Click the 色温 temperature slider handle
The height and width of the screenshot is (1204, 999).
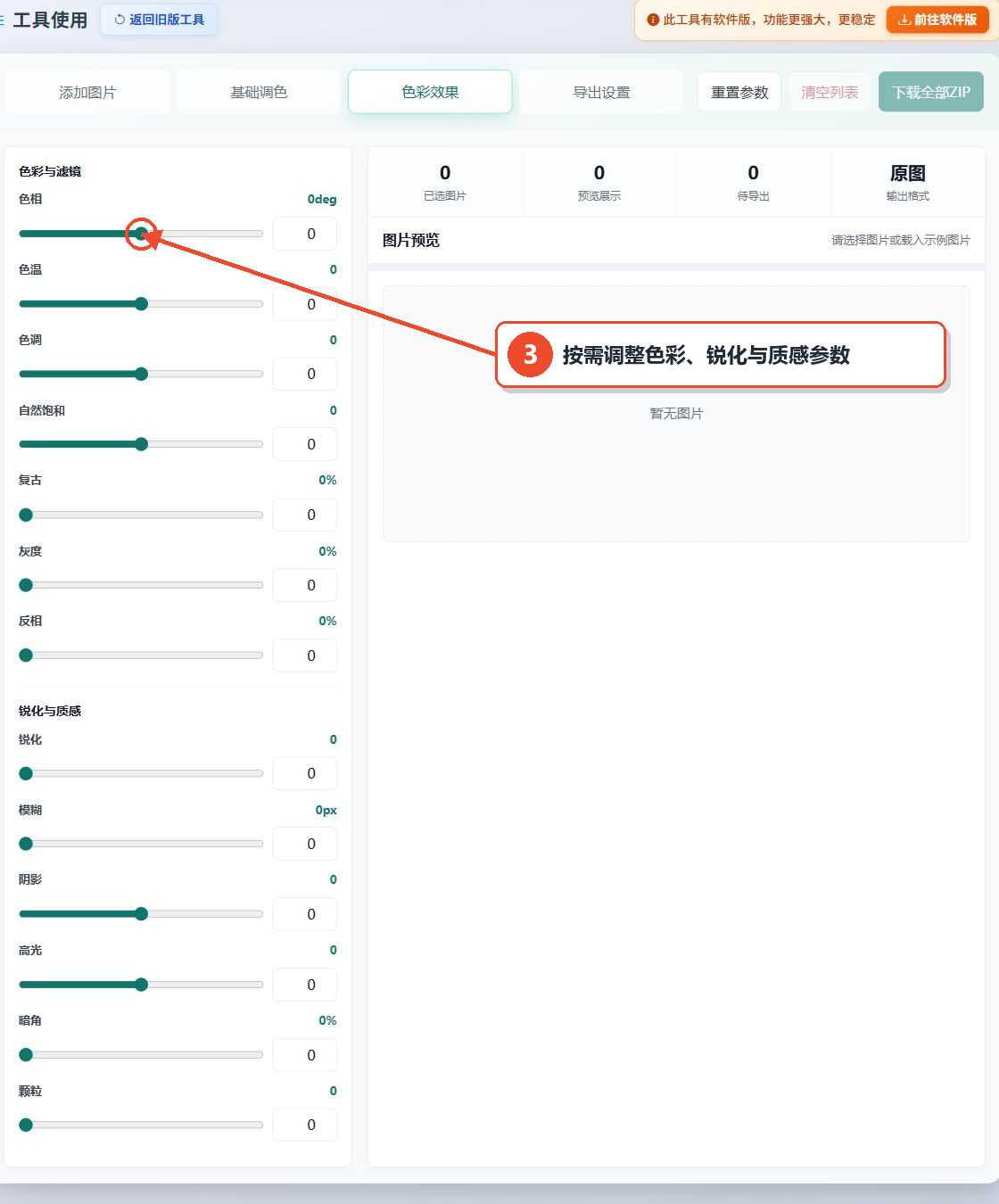[141, 304]
